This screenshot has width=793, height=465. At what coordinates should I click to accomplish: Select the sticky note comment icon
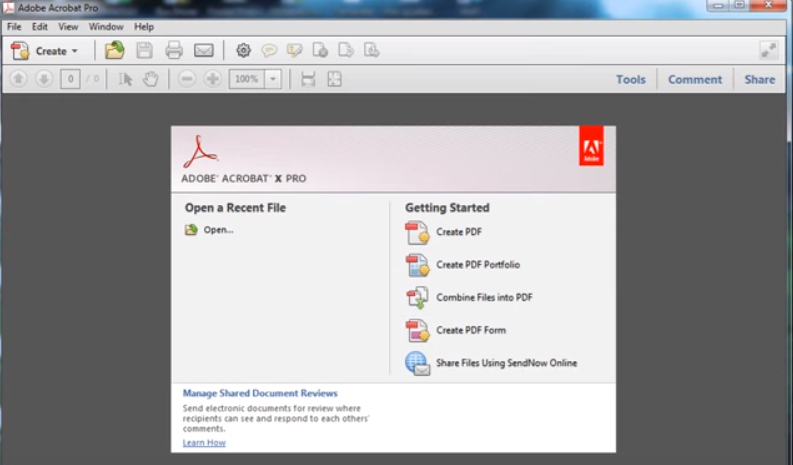point(269,50)
